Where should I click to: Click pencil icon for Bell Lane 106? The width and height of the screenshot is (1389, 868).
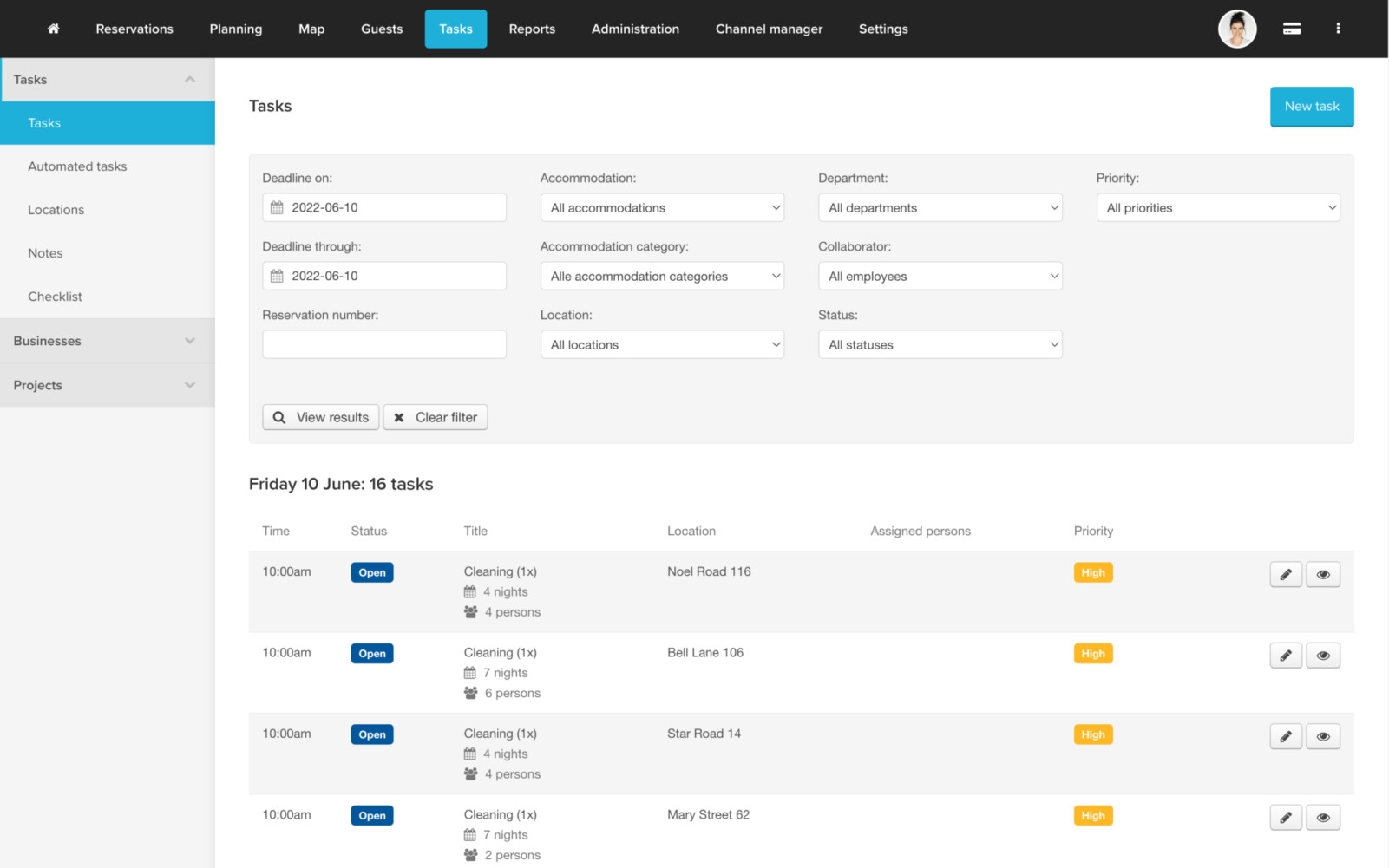tap(1285, 656)
